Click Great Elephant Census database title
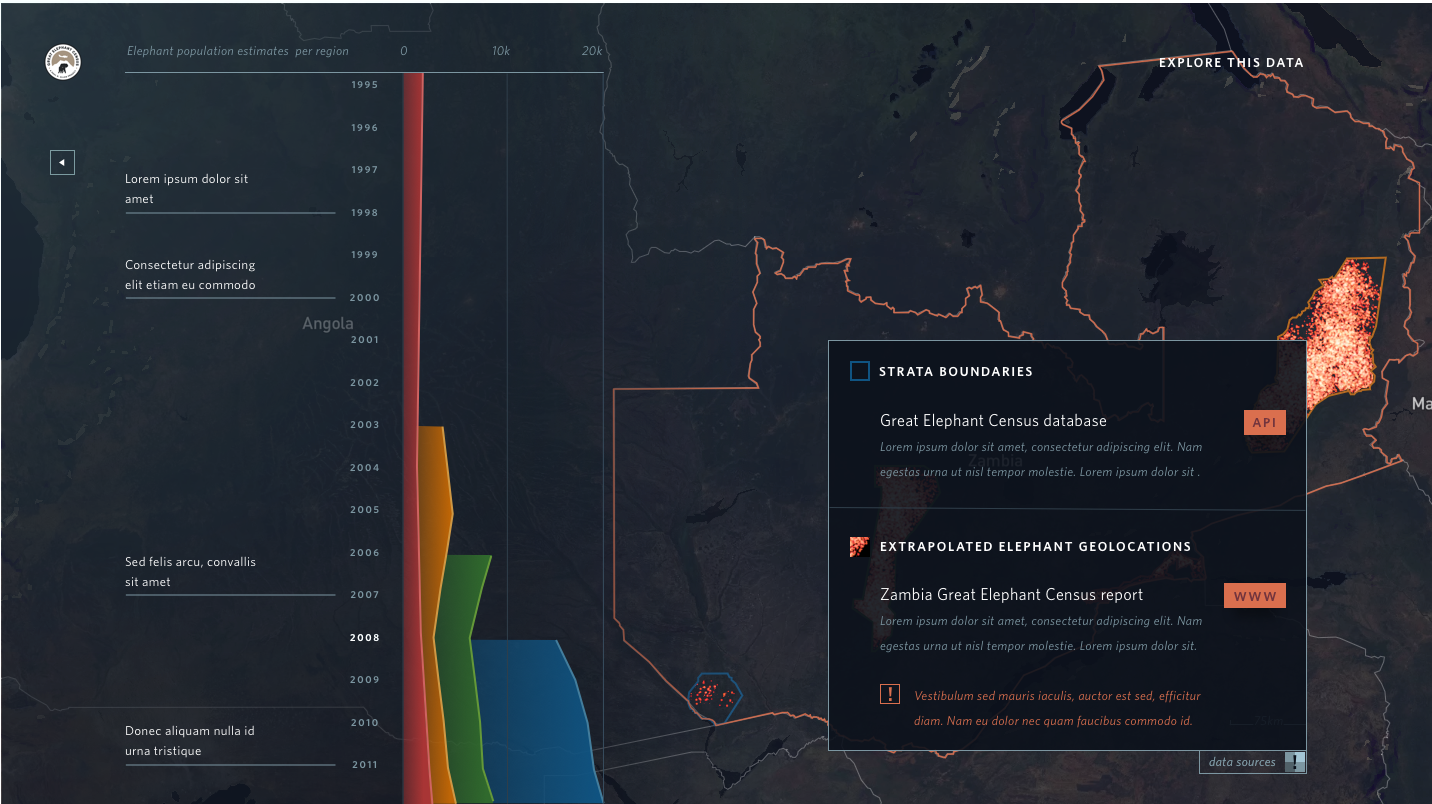Screen dimensions: 1432x804 coord(993,421)
